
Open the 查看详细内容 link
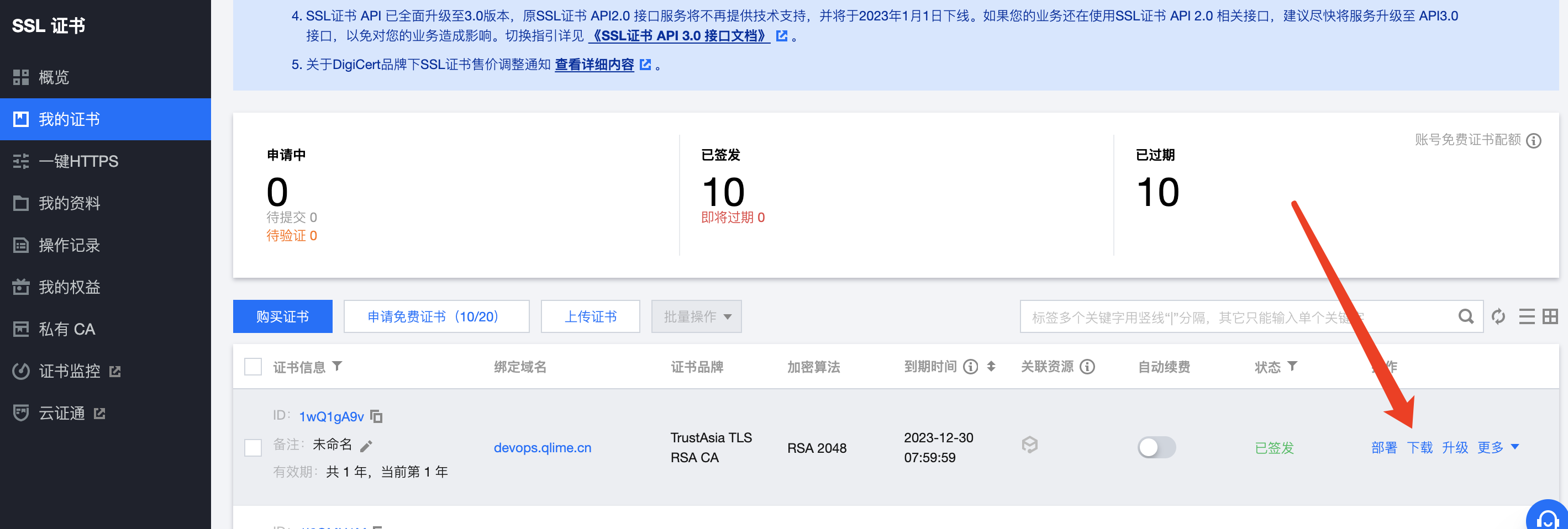pos(594,65)
